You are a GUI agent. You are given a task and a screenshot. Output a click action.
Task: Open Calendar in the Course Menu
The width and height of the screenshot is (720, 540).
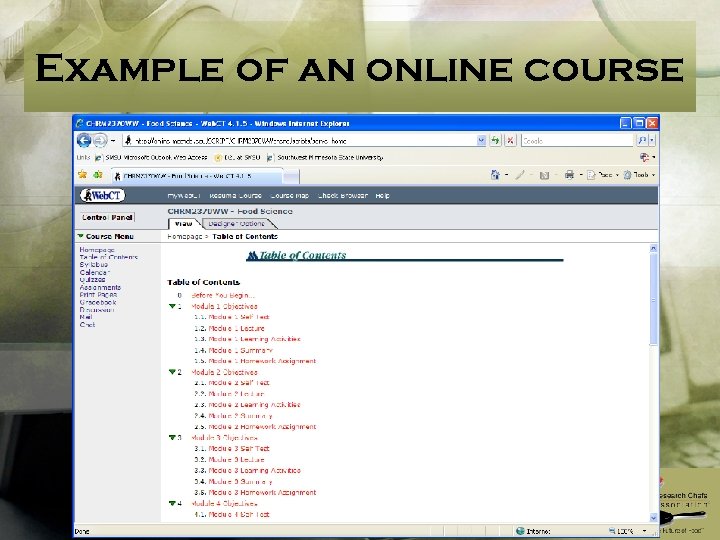[95, 272]
